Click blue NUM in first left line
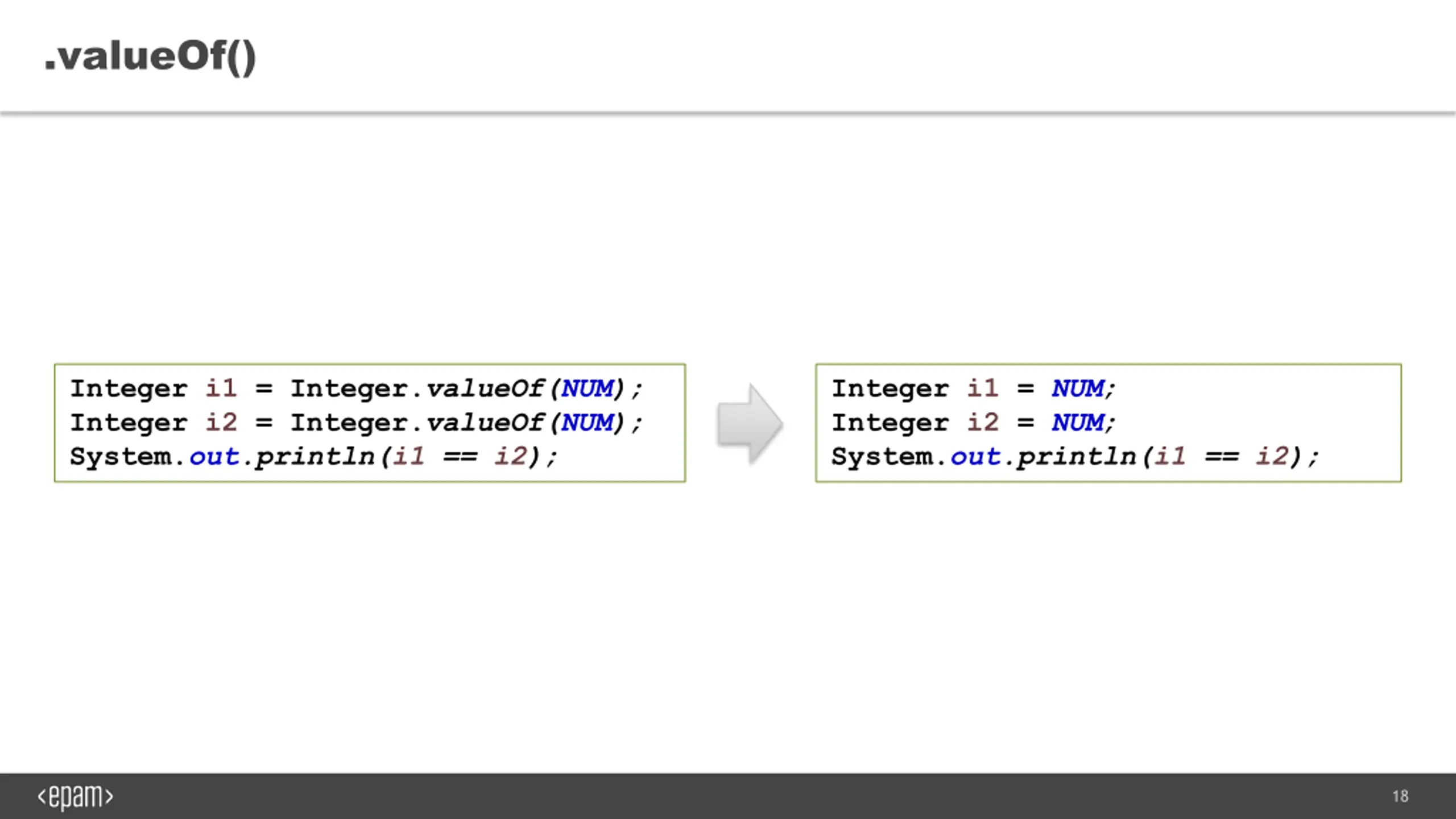This screenshot has width=1456, height=819. pyautogui.click(x=588, y=389)
